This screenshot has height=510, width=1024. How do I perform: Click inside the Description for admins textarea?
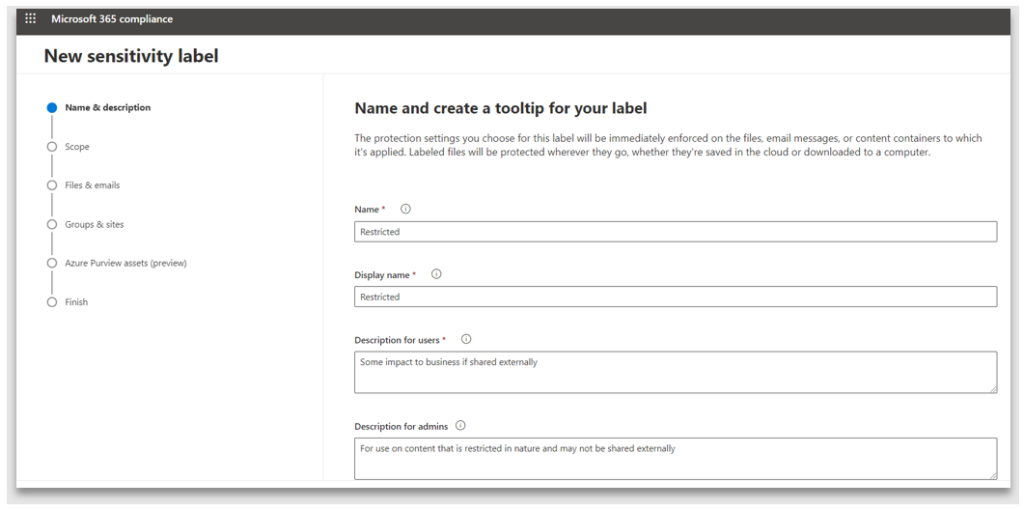pyautogui.click(x=675, y=458)
